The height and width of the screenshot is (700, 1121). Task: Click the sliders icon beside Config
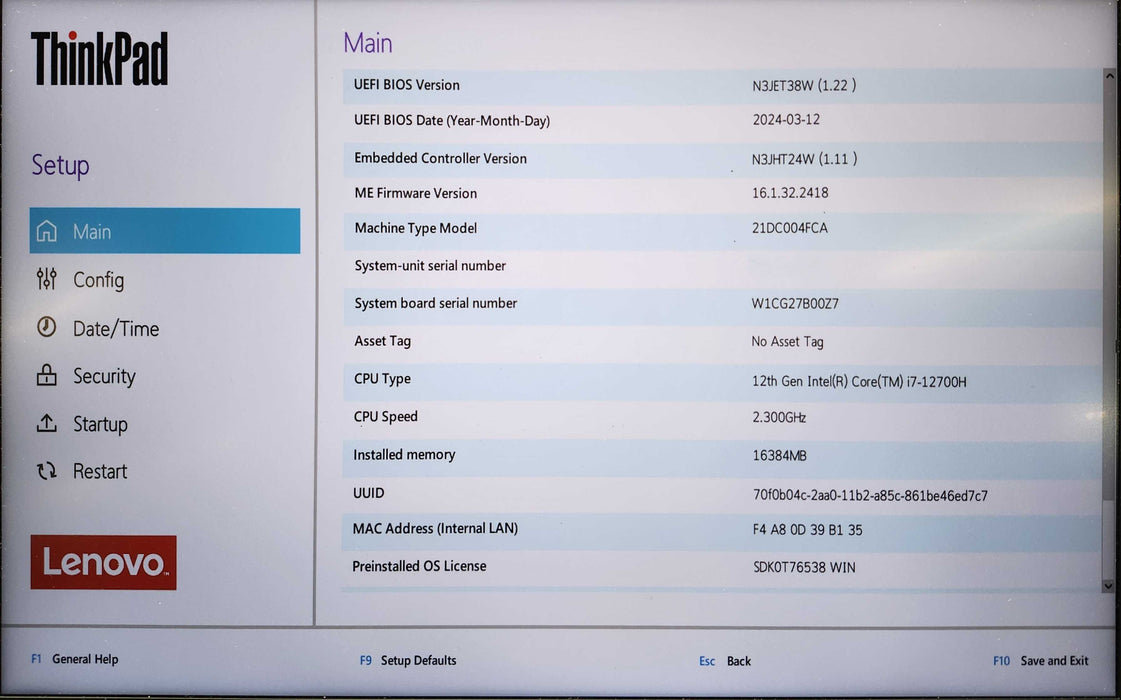tap(46, 279)
